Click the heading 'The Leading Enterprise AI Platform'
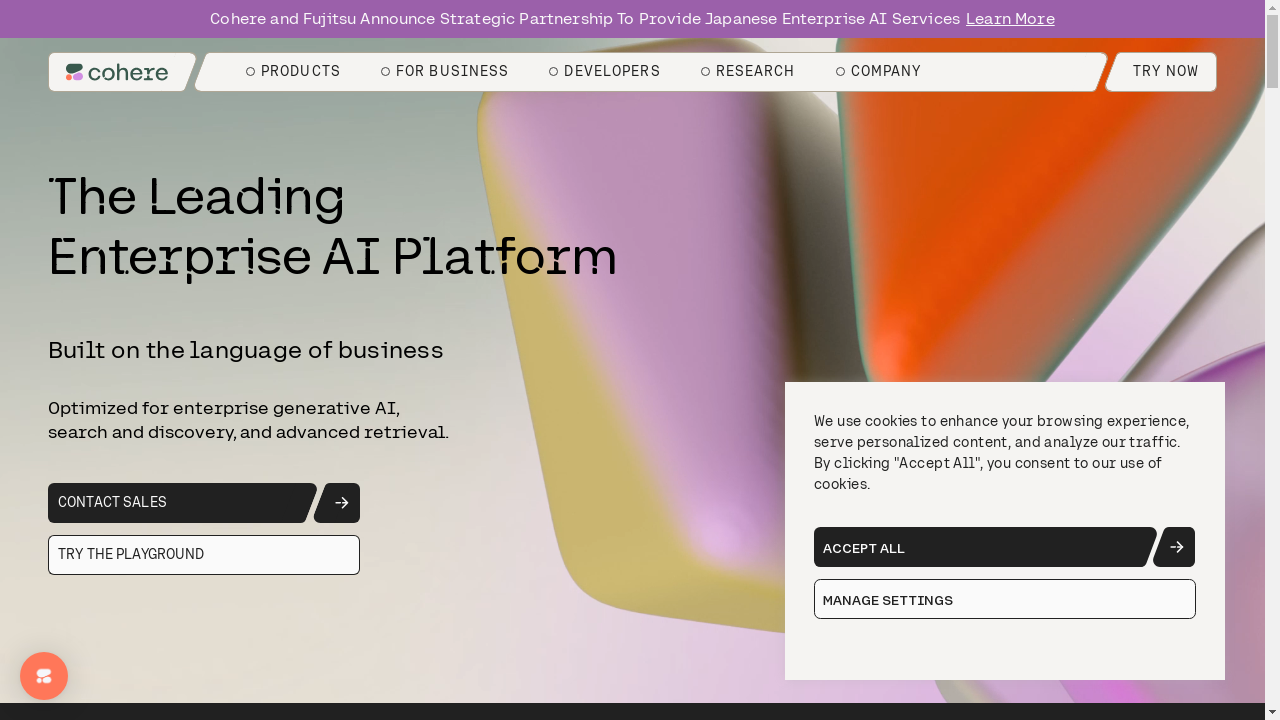 click(332, 227)
